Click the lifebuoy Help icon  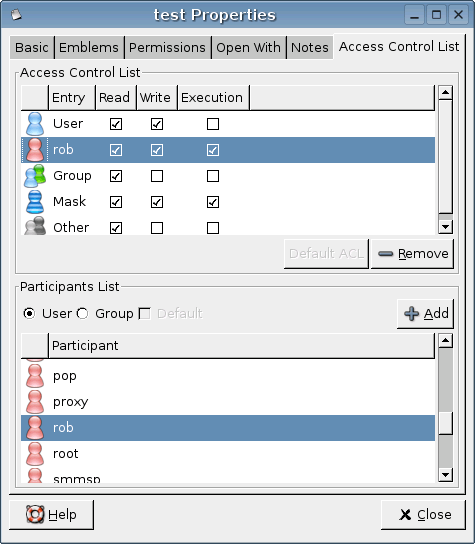35,515
